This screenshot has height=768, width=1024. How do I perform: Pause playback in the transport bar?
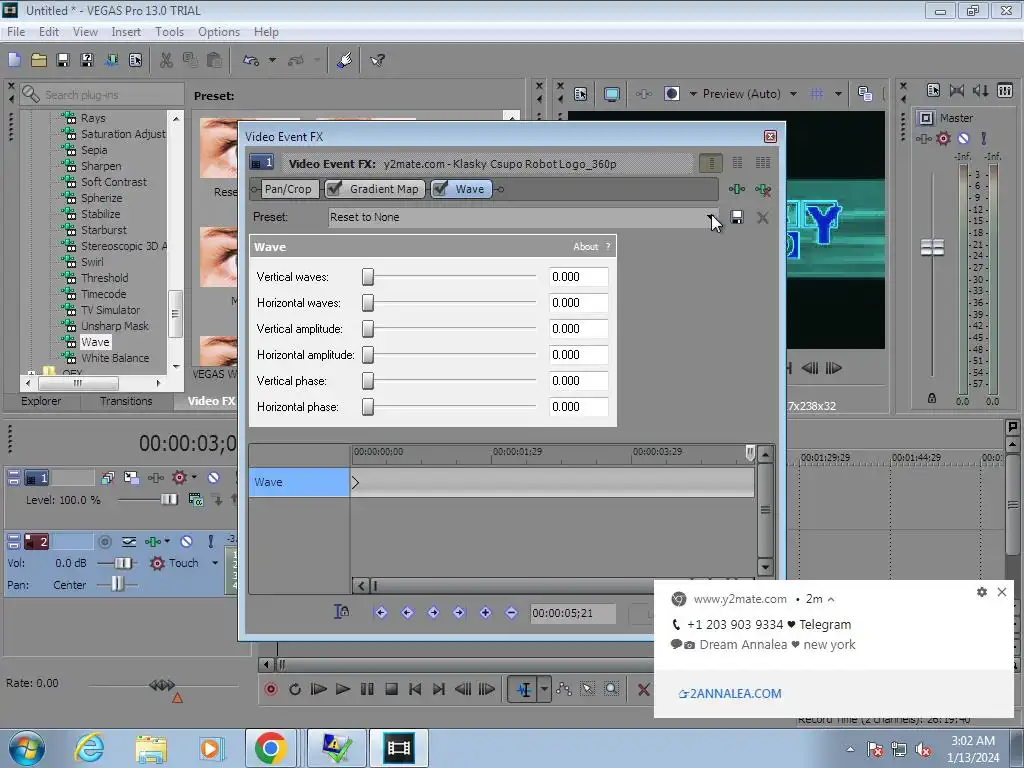367,689
